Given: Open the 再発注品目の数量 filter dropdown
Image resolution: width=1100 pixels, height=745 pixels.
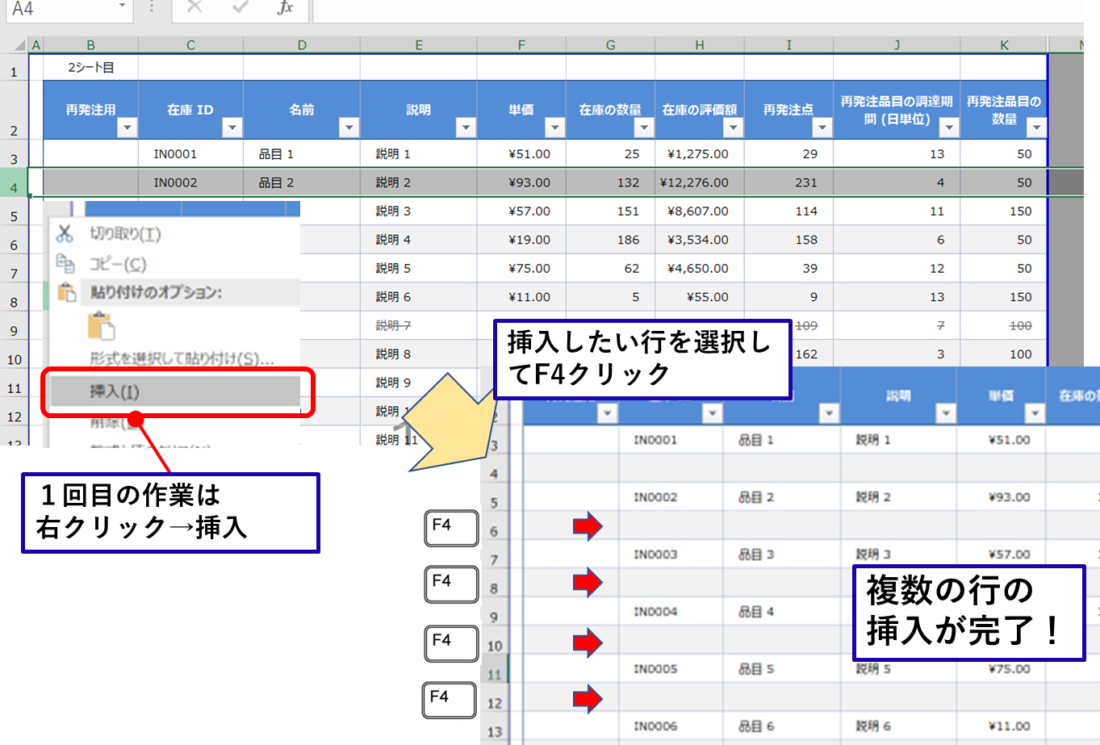Looking at the screenshot, I should point(1035,128).
